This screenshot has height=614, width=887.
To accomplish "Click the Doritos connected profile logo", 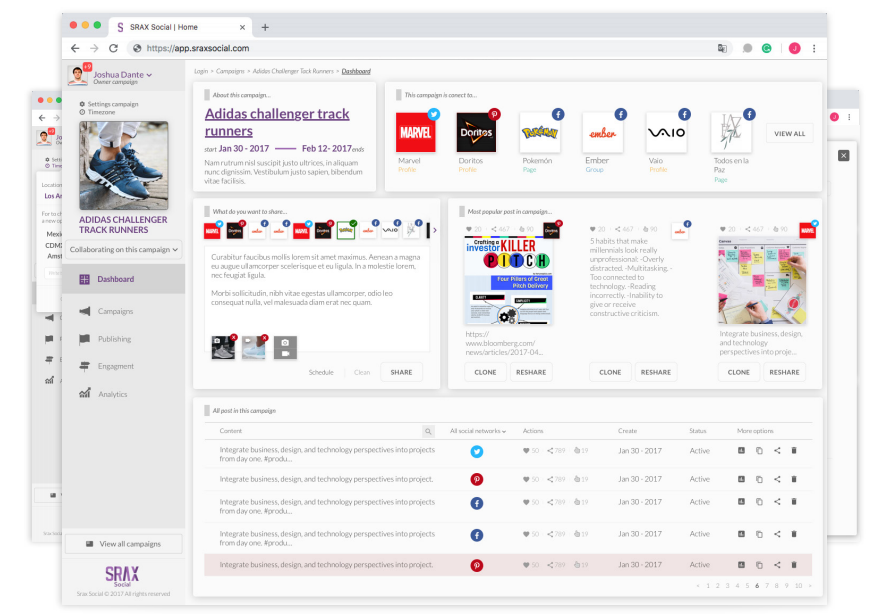I will (x=476, y=132).
